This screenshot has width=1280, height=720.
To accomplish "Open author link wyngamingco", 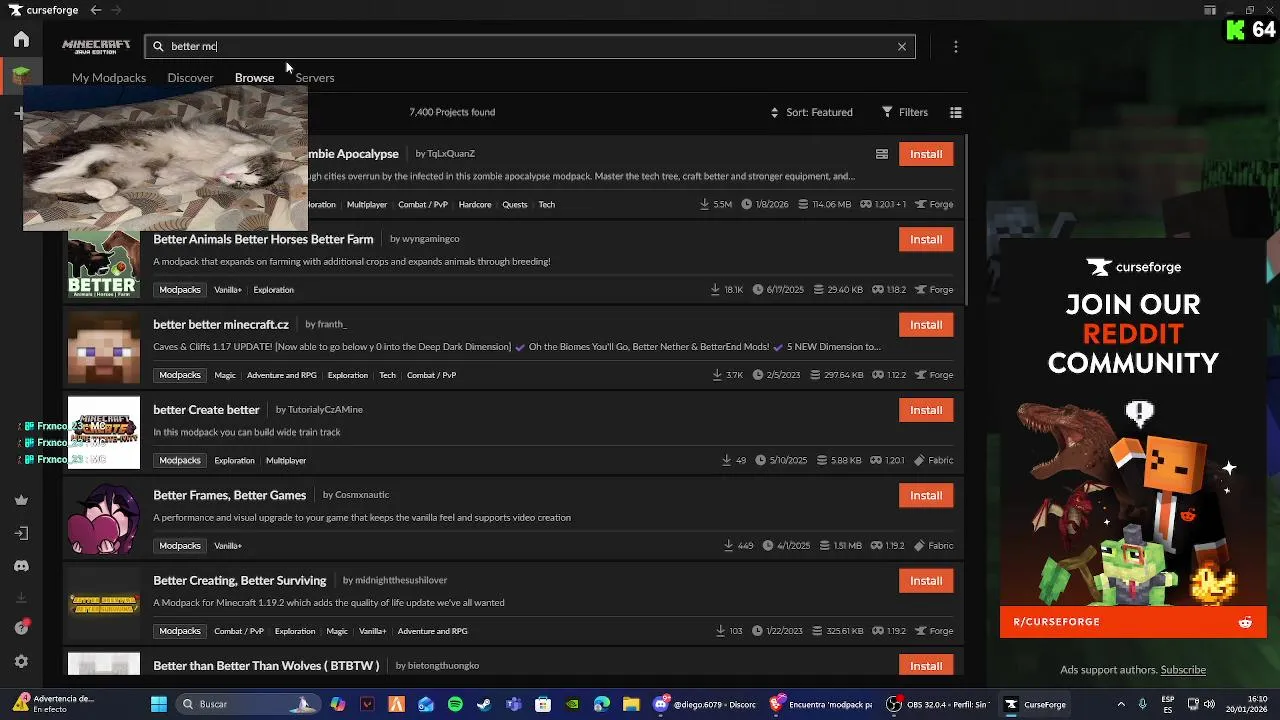I will [x=431, y=239].
